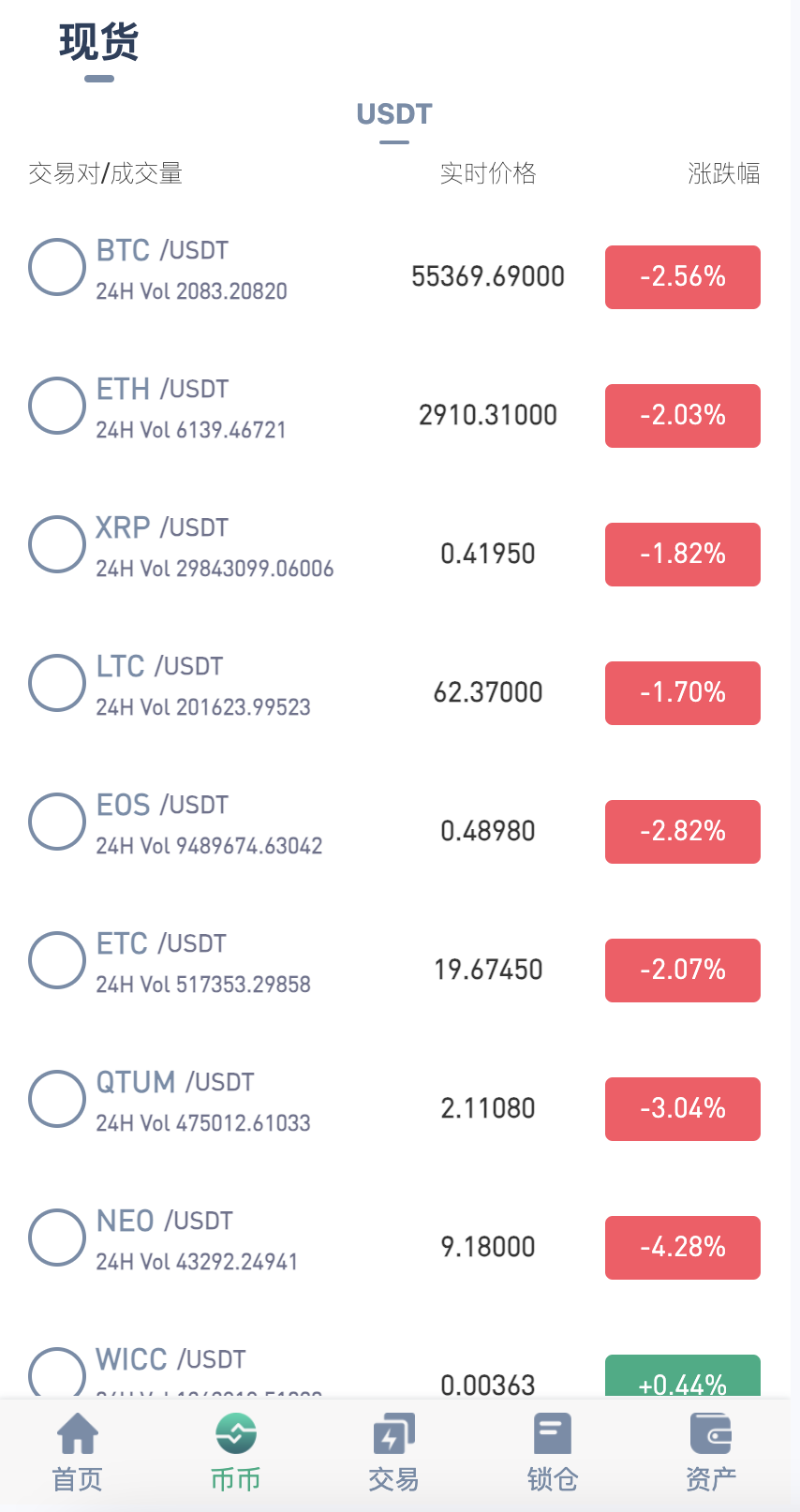Tap the 币币 trading icon

[x=236, y=1434]
